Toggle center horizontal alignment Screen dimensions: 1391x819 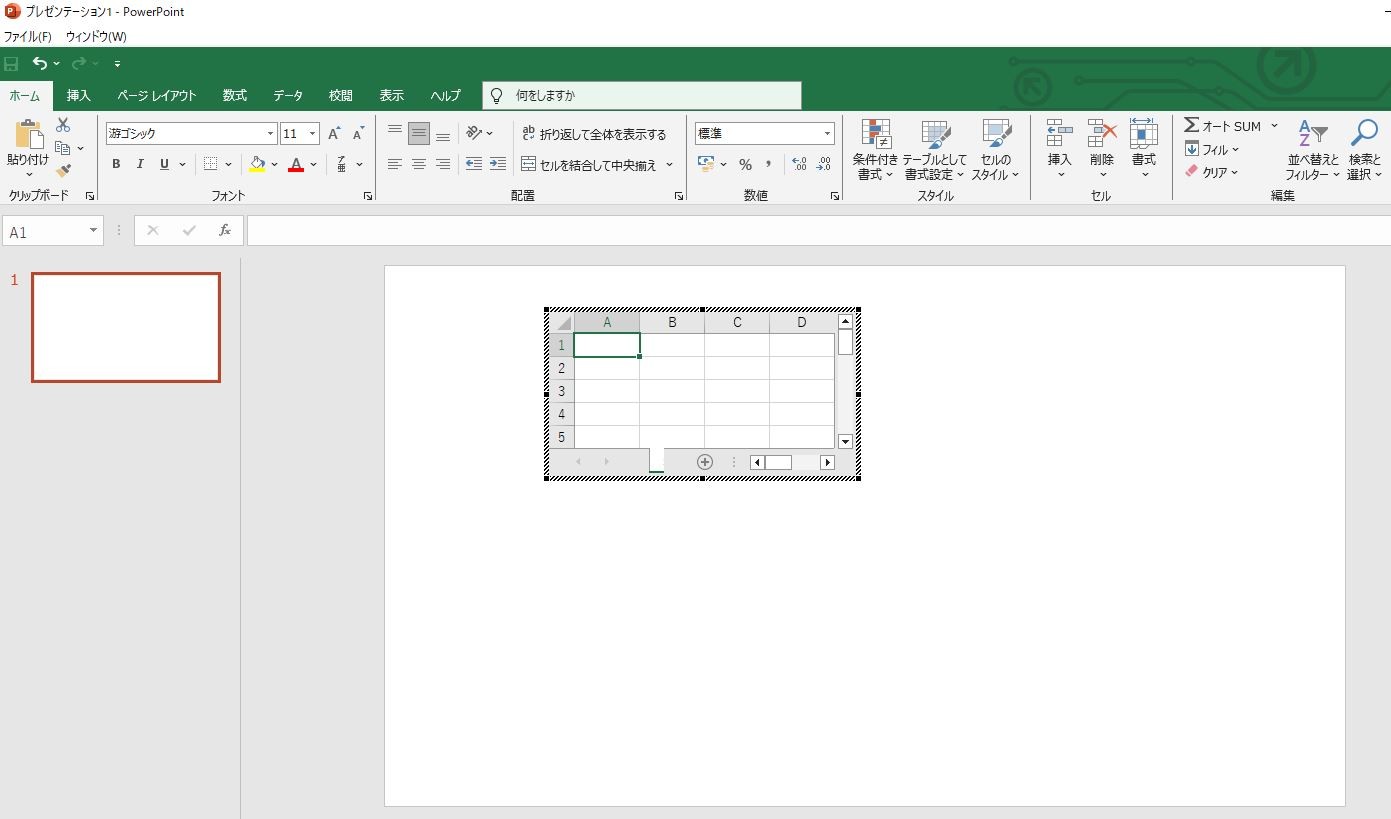point(419,164)
